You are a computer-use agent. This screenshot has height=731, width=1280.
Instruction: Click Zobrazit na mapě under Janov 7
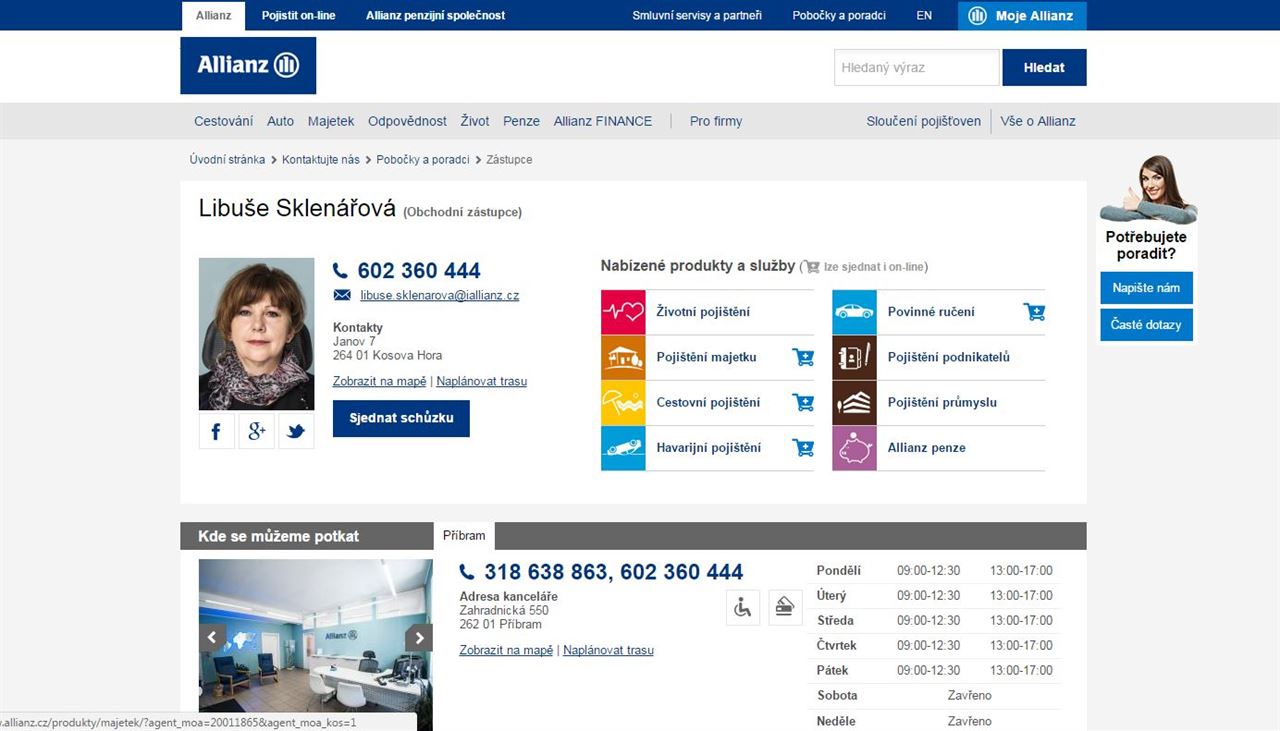pos(380,381)
